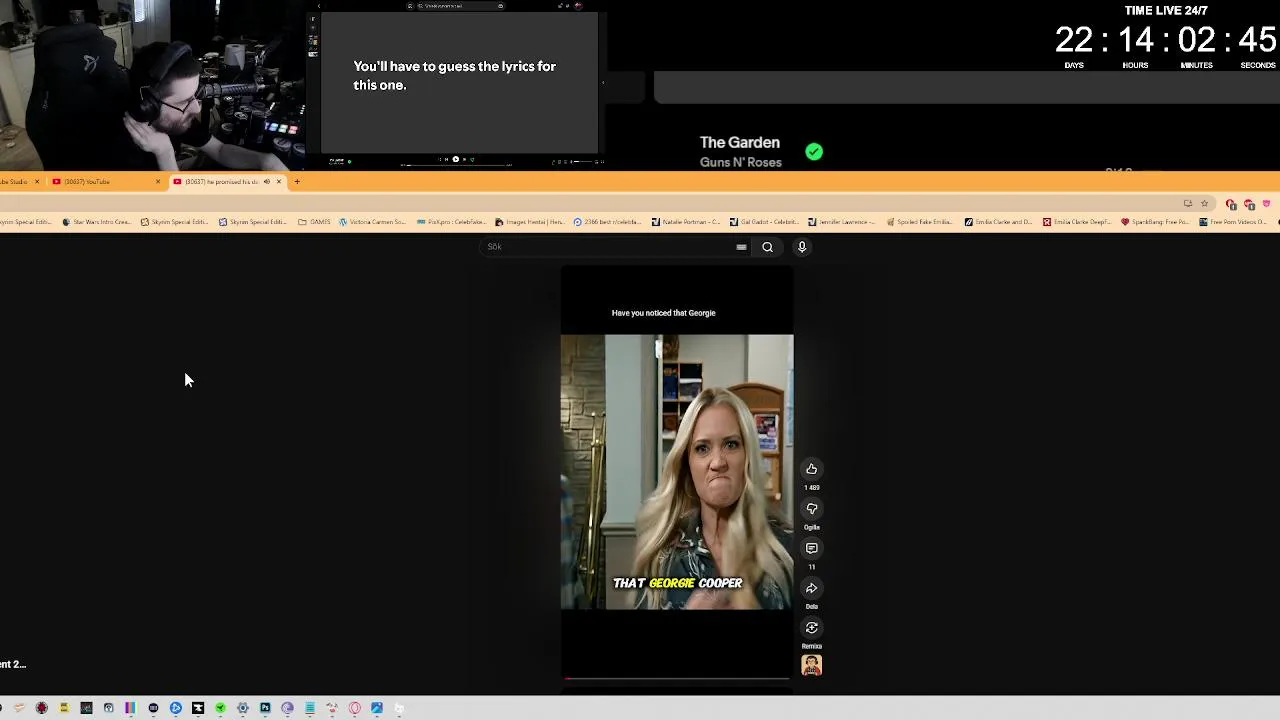The width and height of the screenshot is (1280, 720).
Task: Open the 'Gal Gadot' bookmark
Action: click(x=763, y=222)
